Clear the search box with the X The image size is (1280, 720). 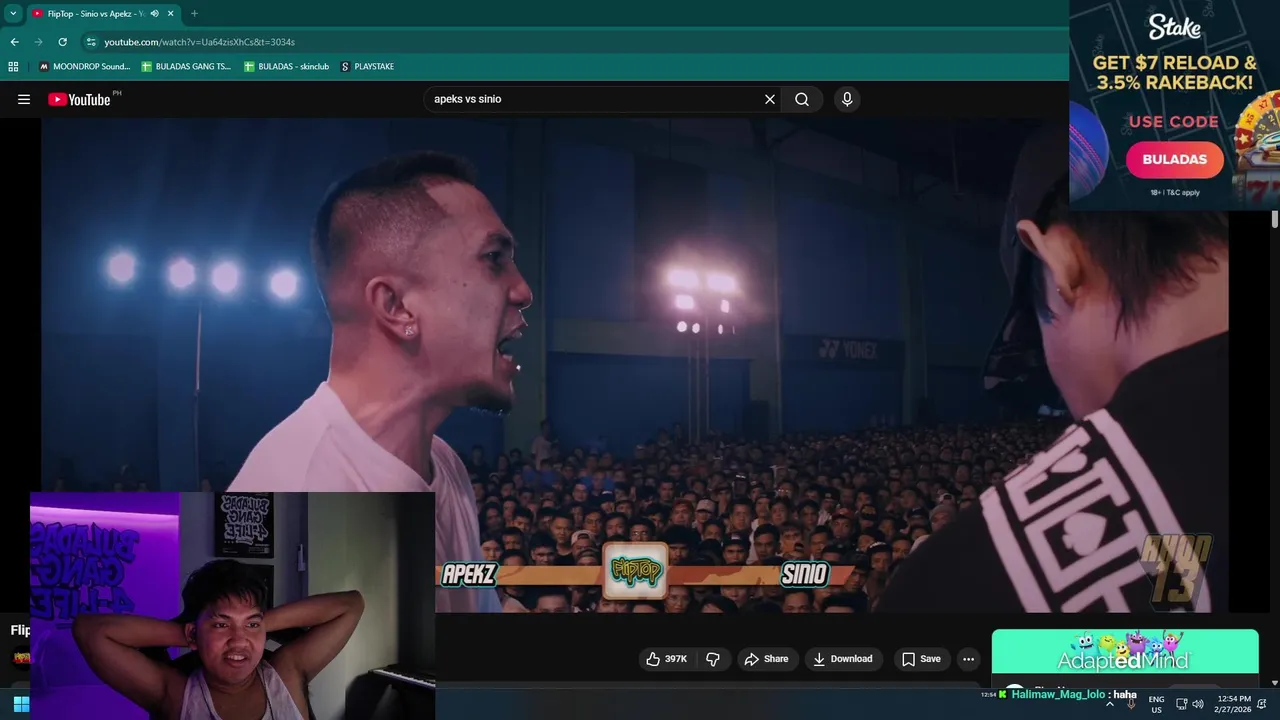pos(770,99)
